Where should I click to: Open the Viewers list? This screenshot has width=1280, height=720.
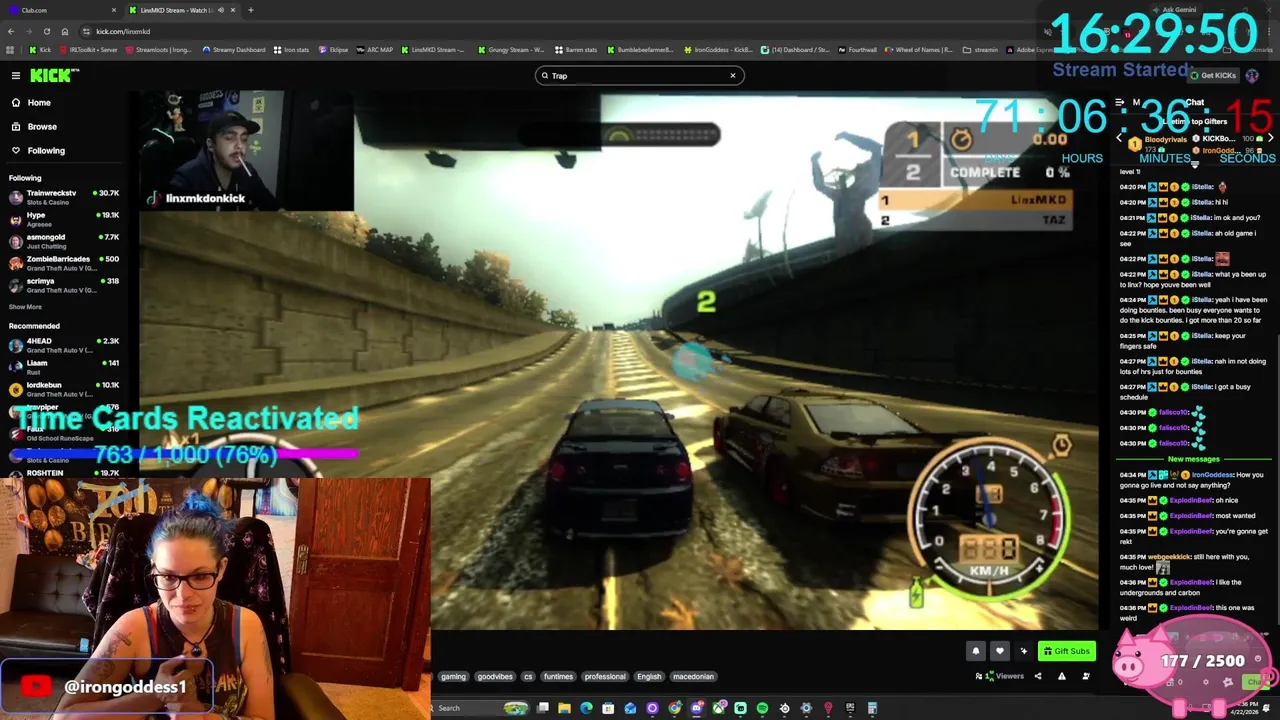1000,676
